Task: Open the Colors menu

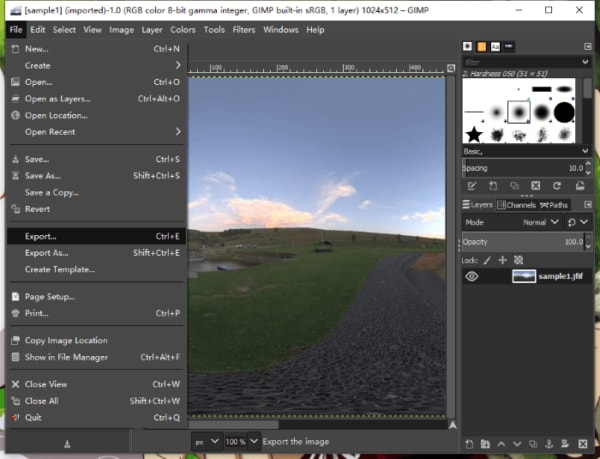Action: pos(183,30)
